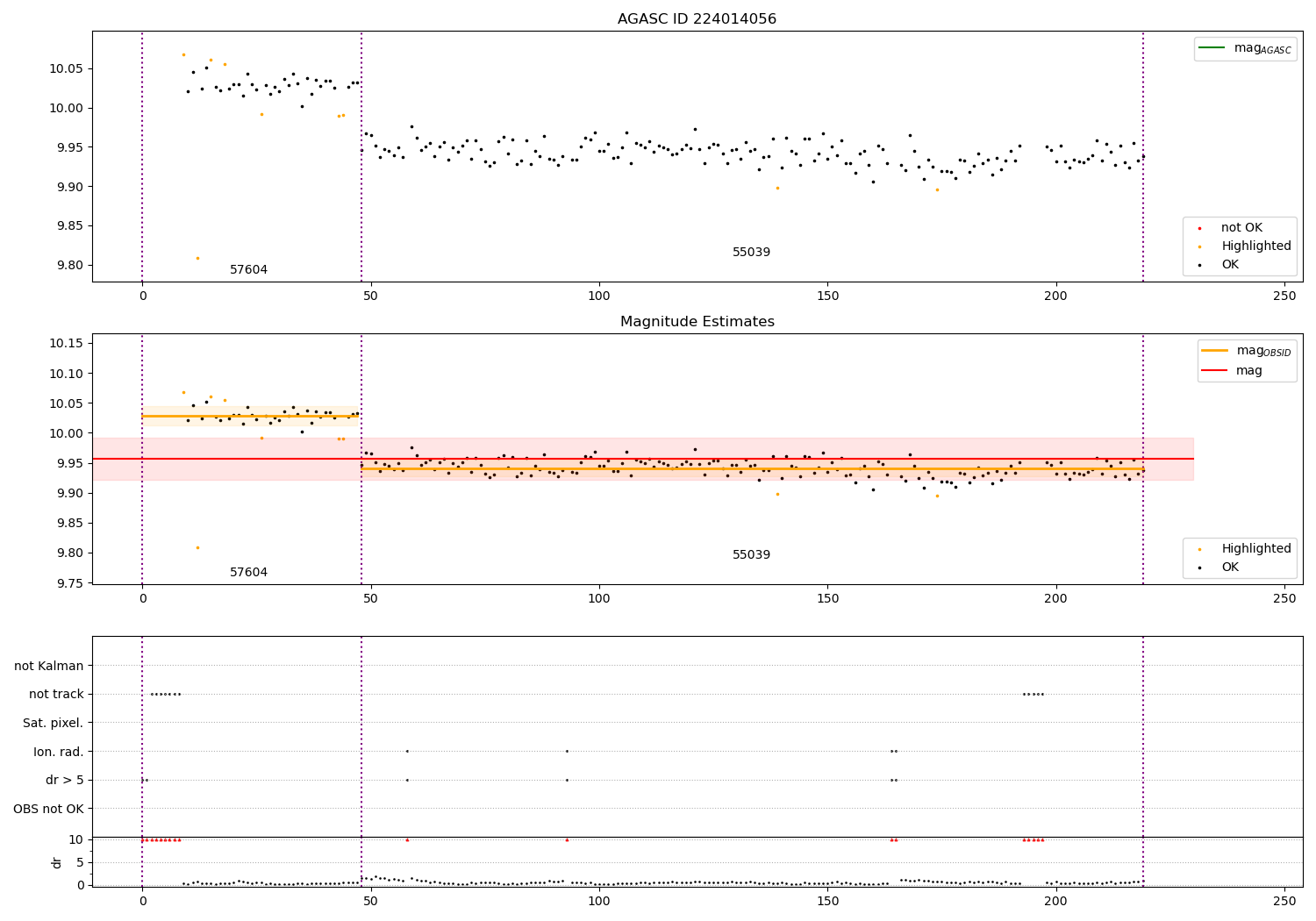Image resolution: width=1316 pixels, height=921 pixels.
Task: Click the 100 x-tick of the top plot
Action: 599,296
